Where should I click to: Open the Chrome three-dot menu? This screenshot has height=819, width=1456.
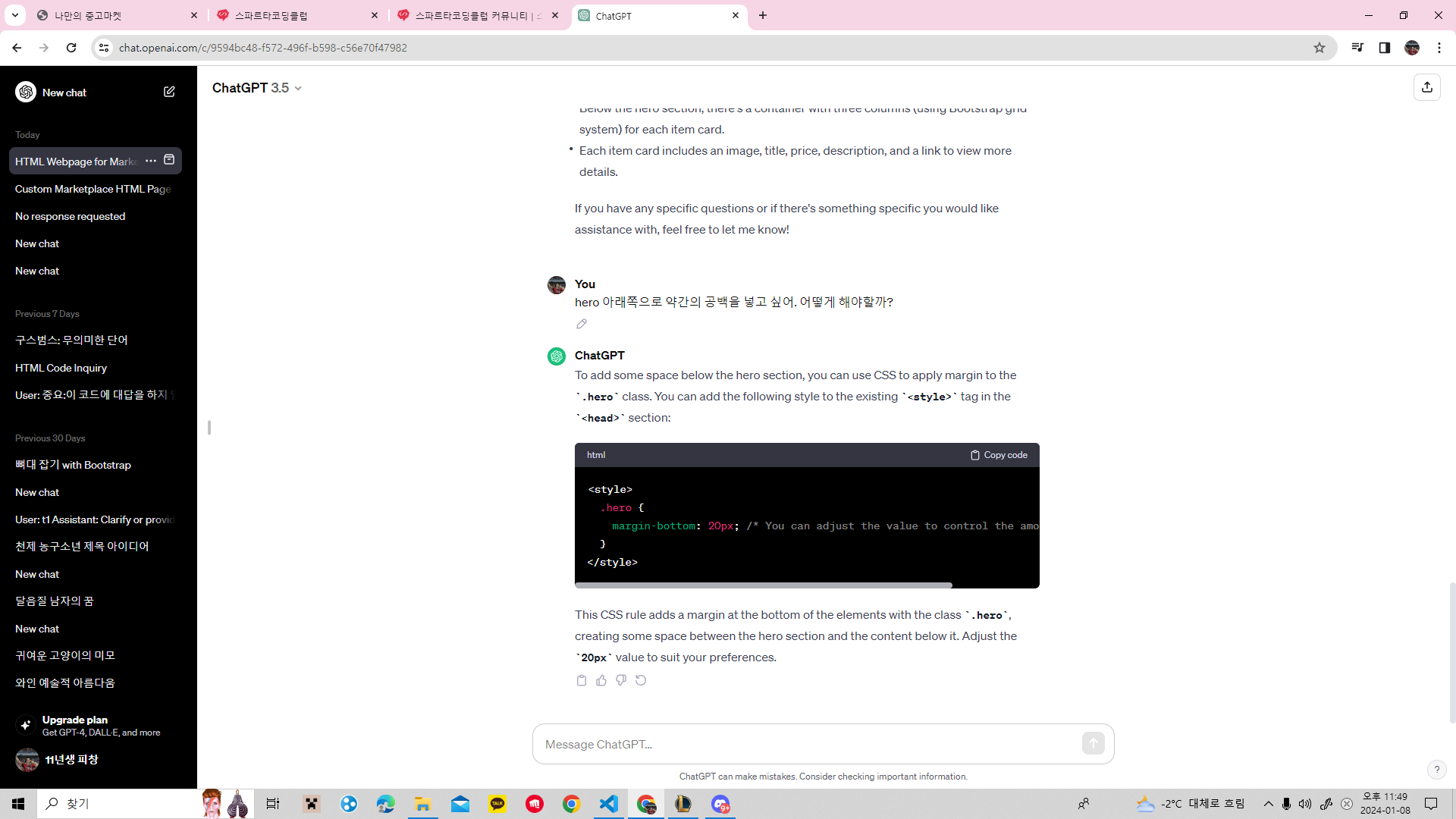point(1439,48)
